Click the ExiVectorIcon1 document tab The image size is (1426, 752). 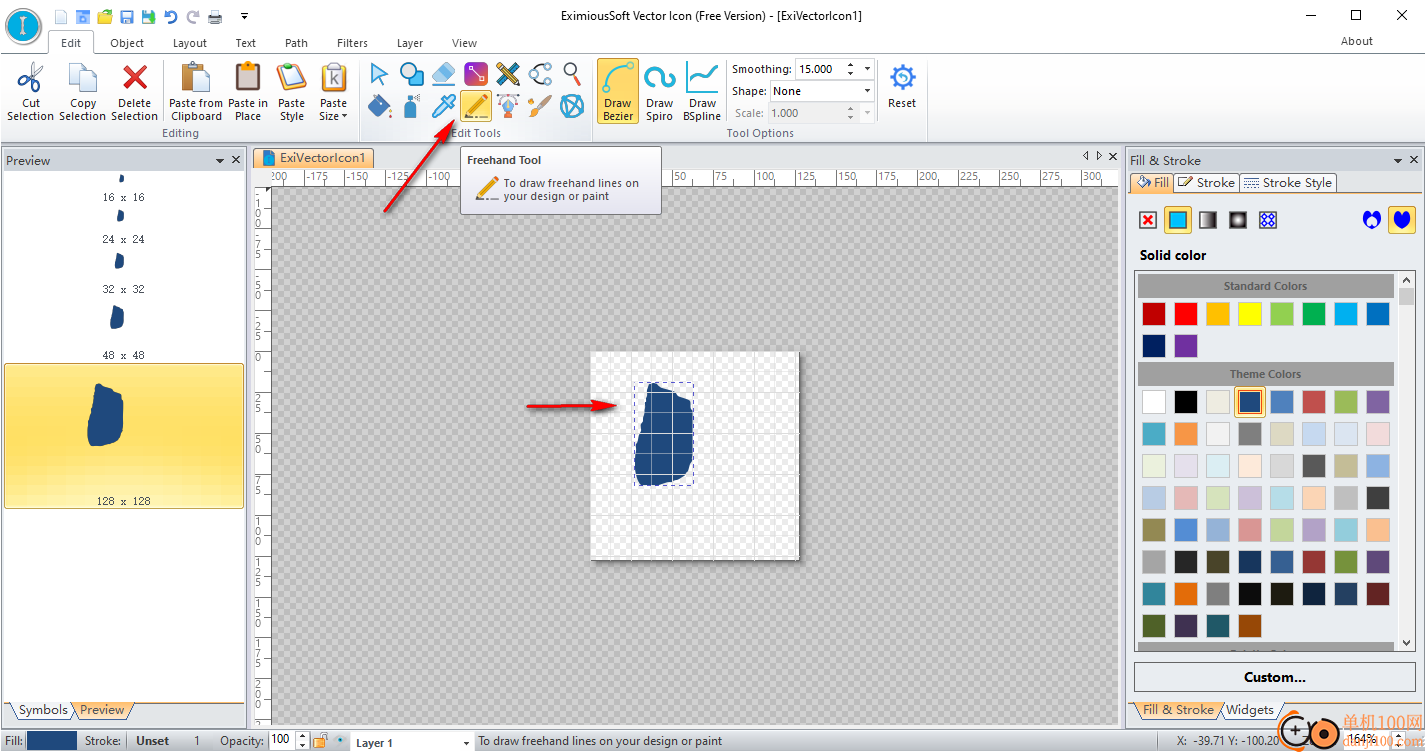pyautogui.click(x=315, y=158)
